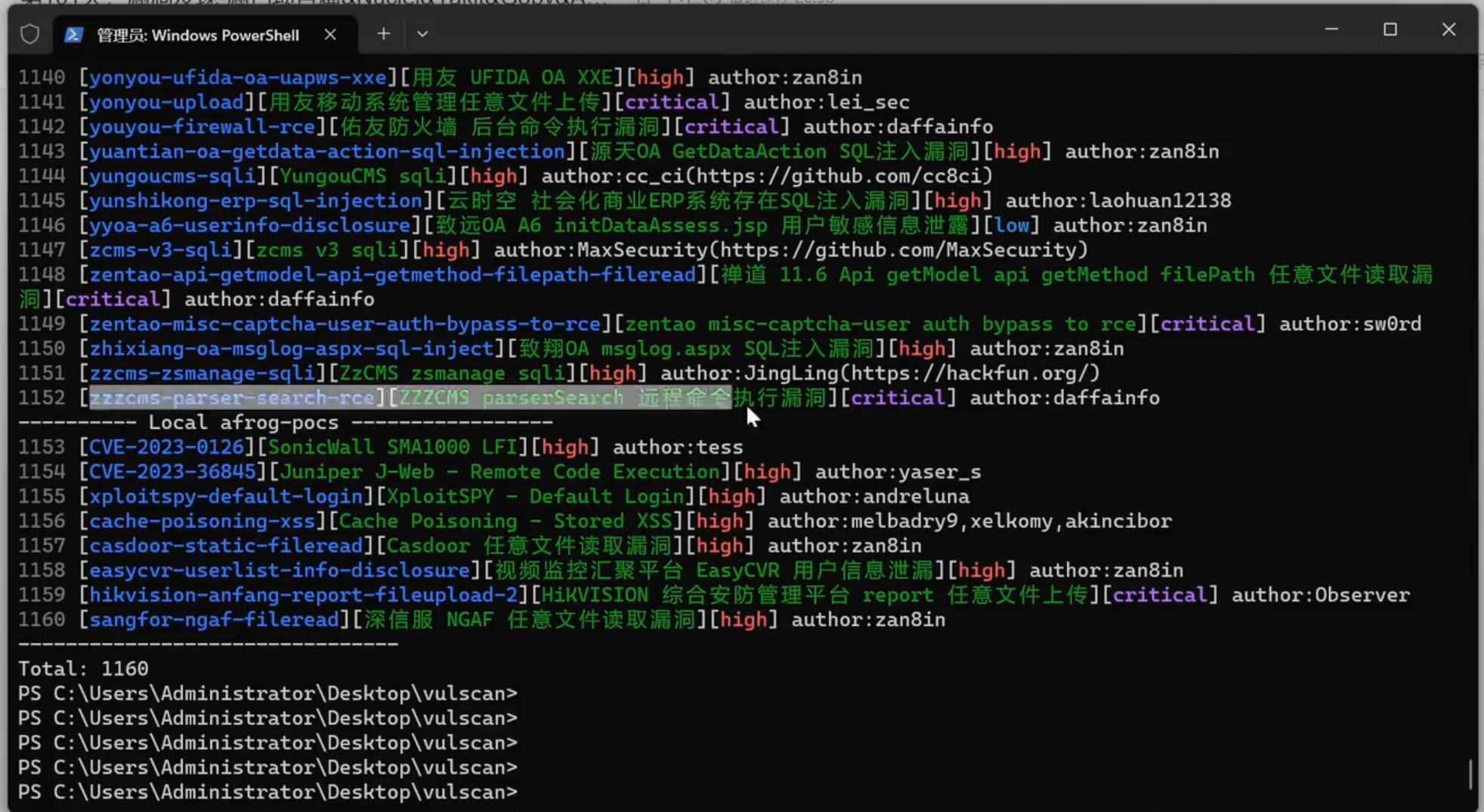Click the highlighted zzzcms-parser-search-rce entry
The width and height of the screenshot is (1484, 812).
click(232, 397)
